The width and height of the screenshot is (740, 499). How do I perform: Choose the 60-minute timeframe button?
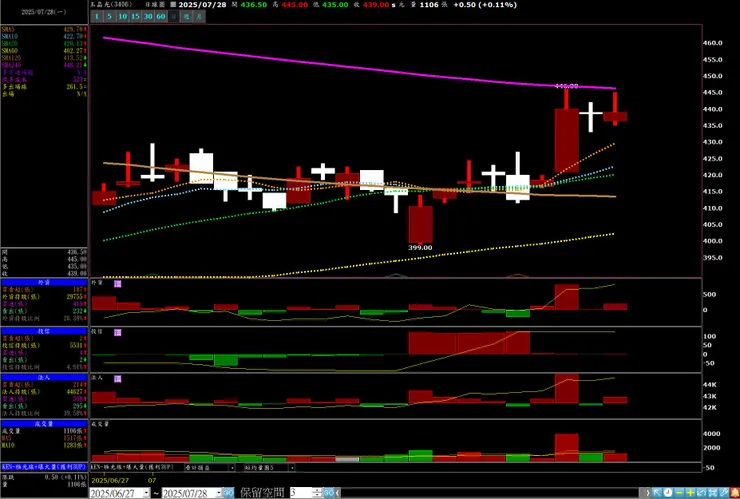(x=161, y=17)
